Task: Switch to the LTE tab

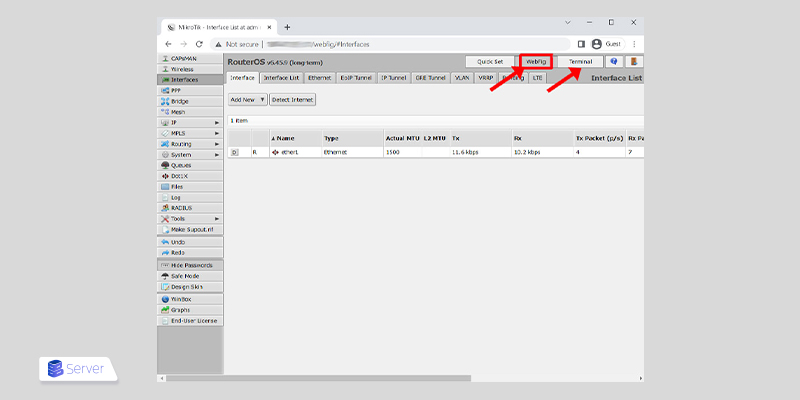Action: click(x=537, y=78)
